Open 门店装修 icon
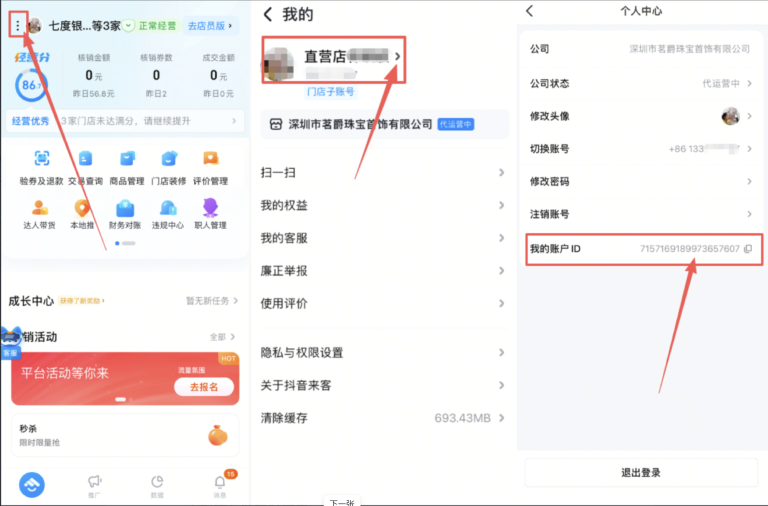768x506 pixels. [169, 159]
